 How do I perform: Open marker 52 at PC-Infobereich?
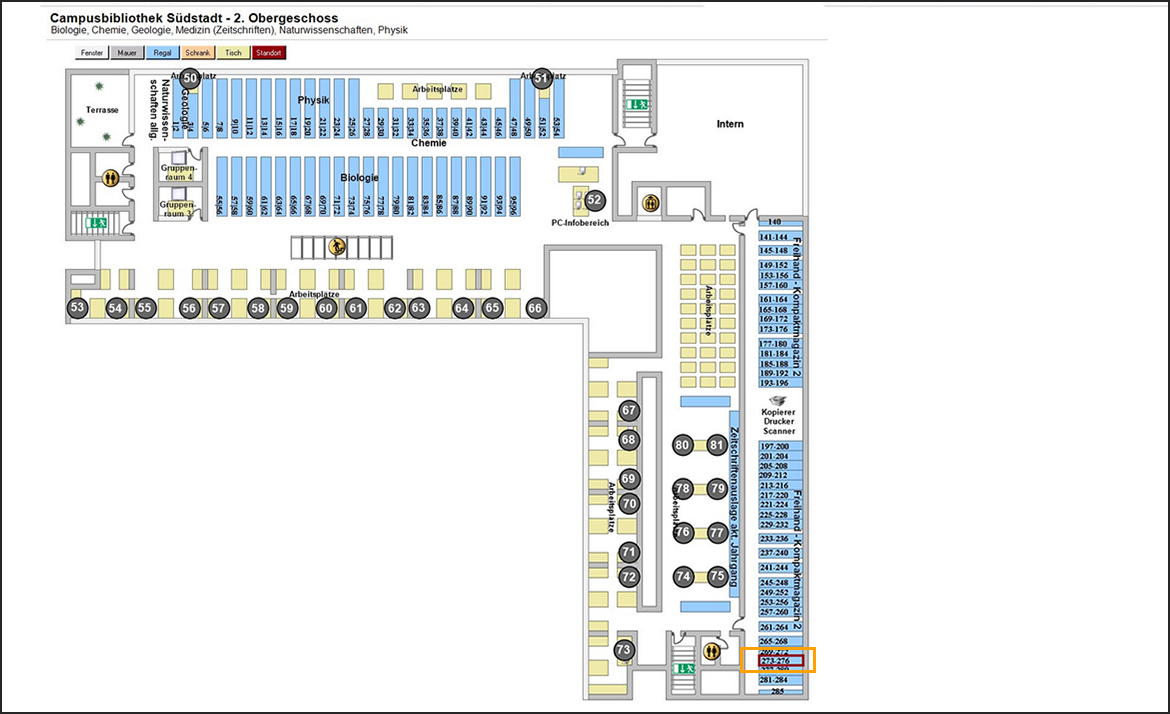(595, 200)
